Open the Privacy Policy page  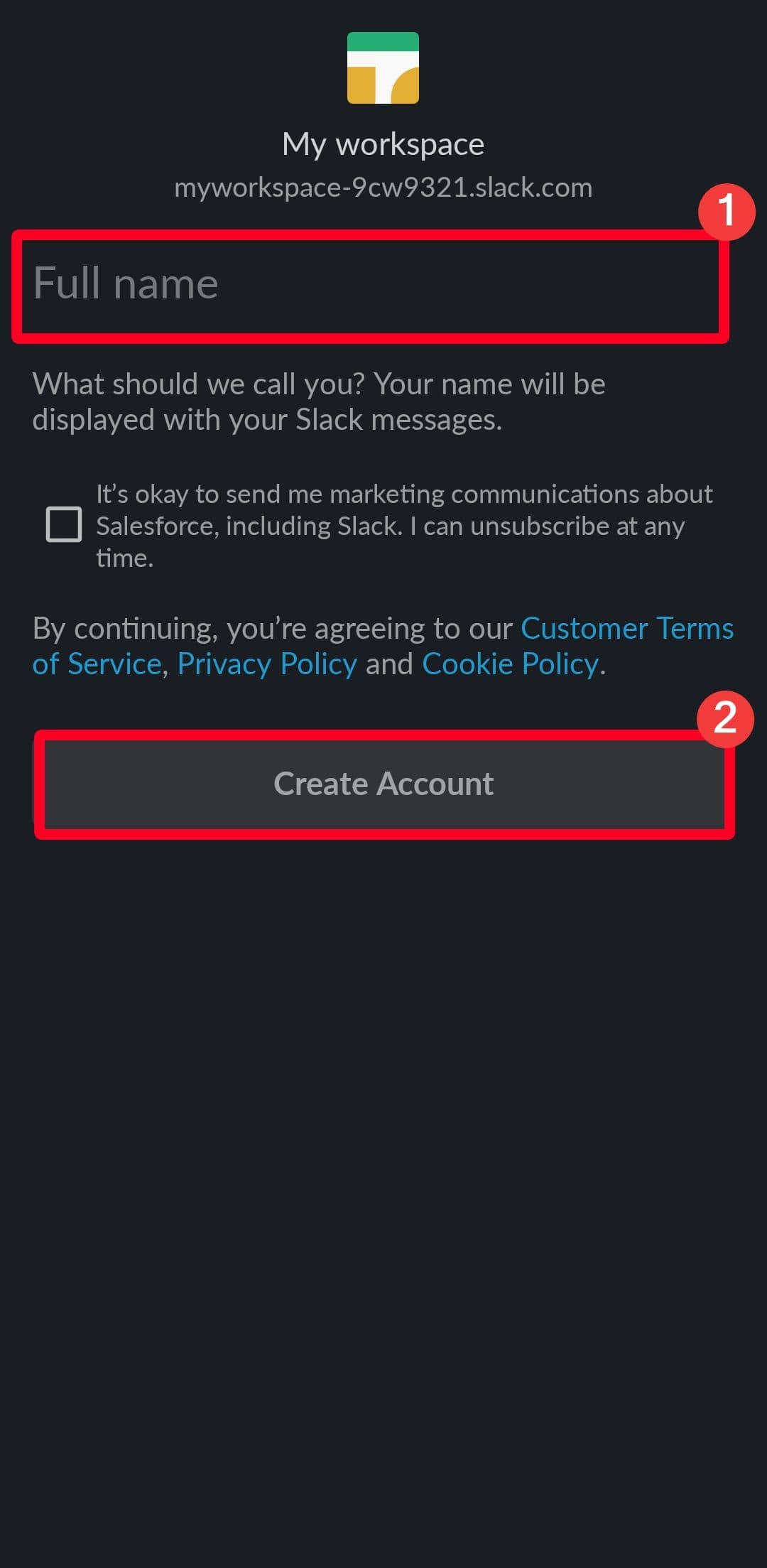click(266, 663)
